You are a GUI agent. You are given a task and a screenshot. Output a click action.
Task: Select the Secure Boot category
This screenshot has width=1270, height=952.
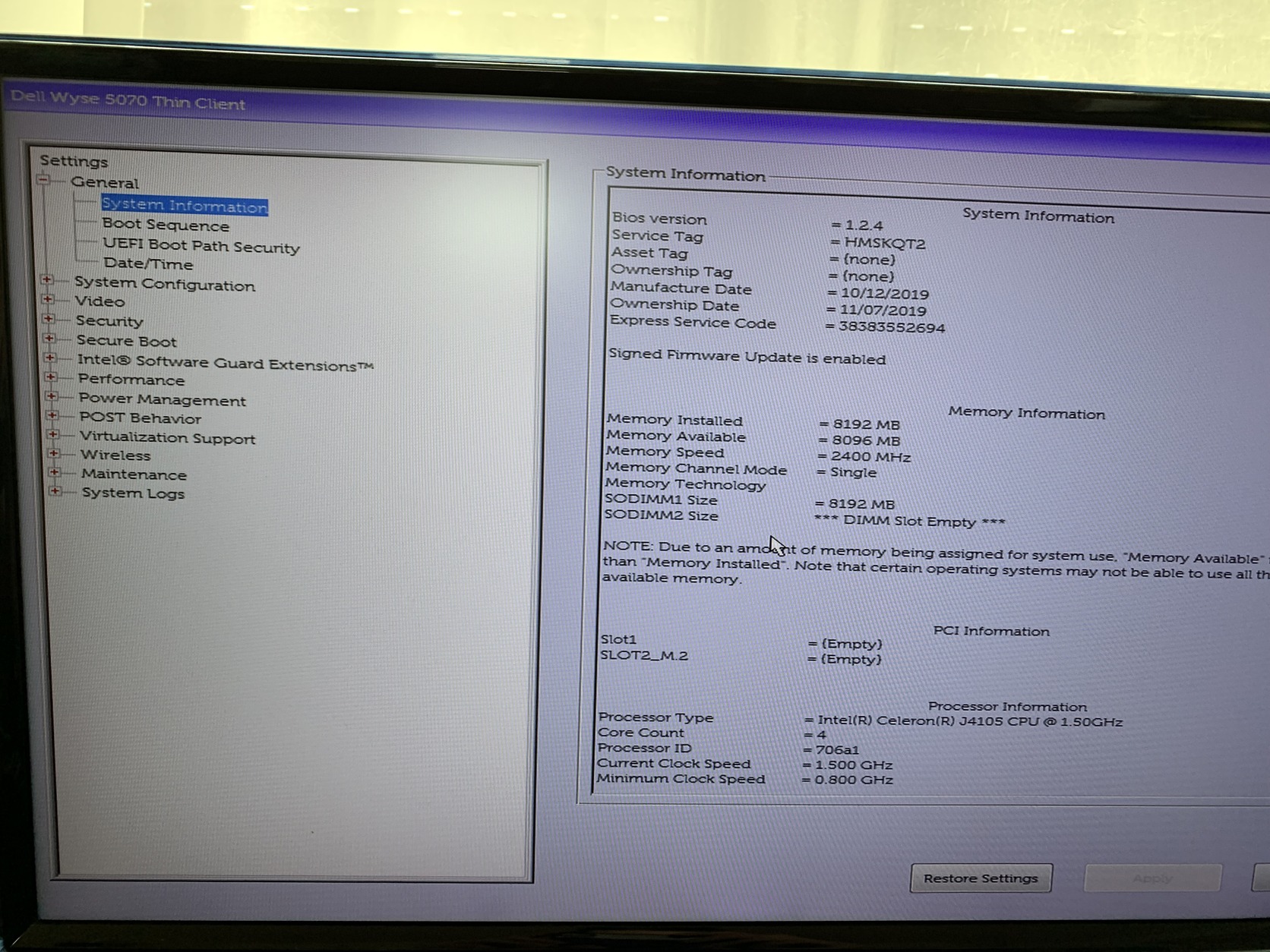click(x=126, y=341)
